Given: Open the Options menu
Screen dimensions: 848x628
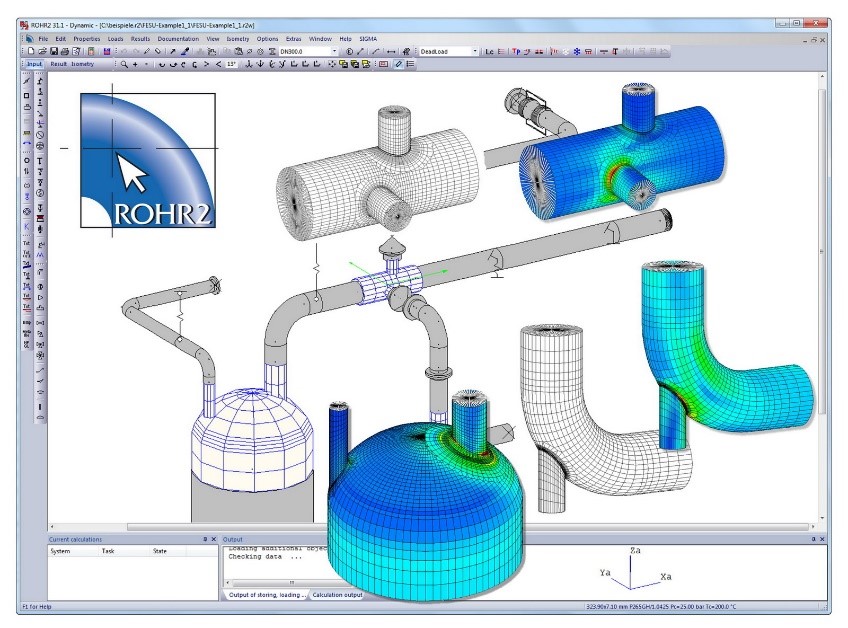Looking at the screenshot, I should [x=267, y=39].
